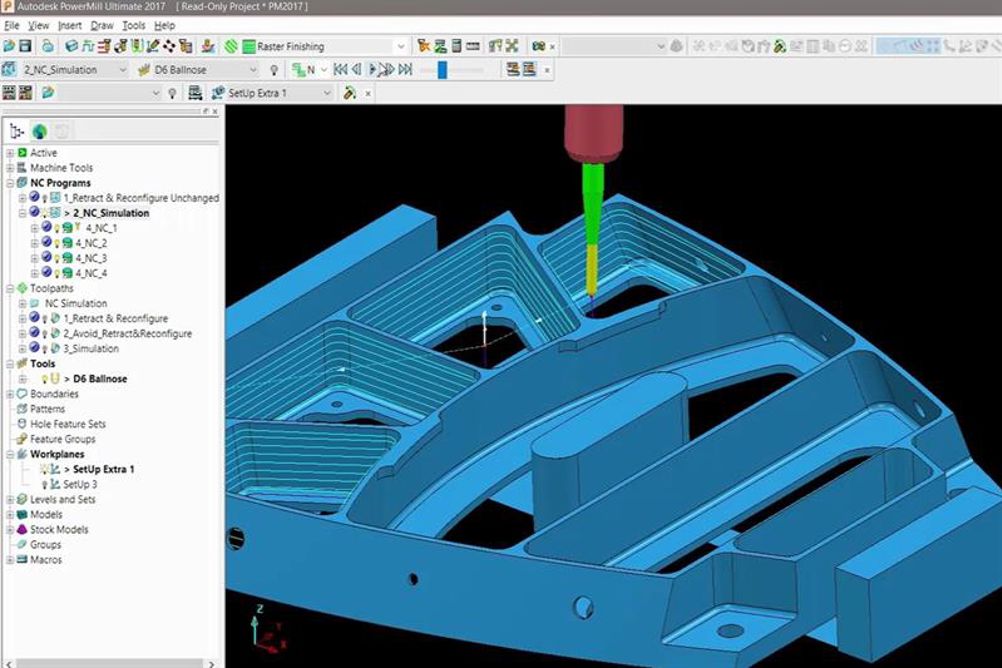Open the 2_NC_Simulation dropdown in toolbar

point(123,70)
